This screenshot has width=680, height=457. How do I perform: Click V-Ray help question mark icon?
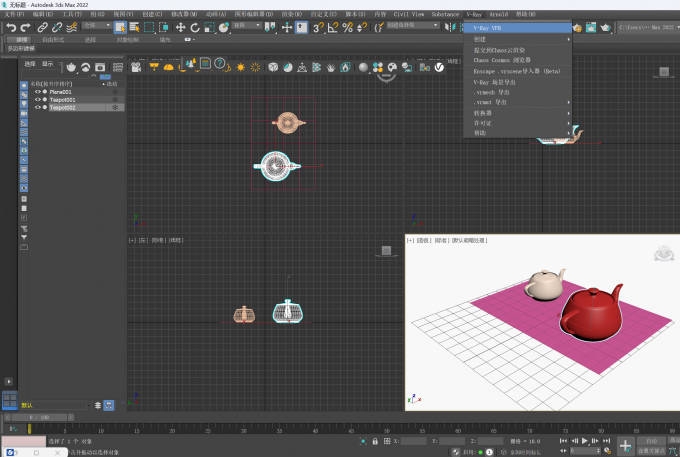point(220,64)
